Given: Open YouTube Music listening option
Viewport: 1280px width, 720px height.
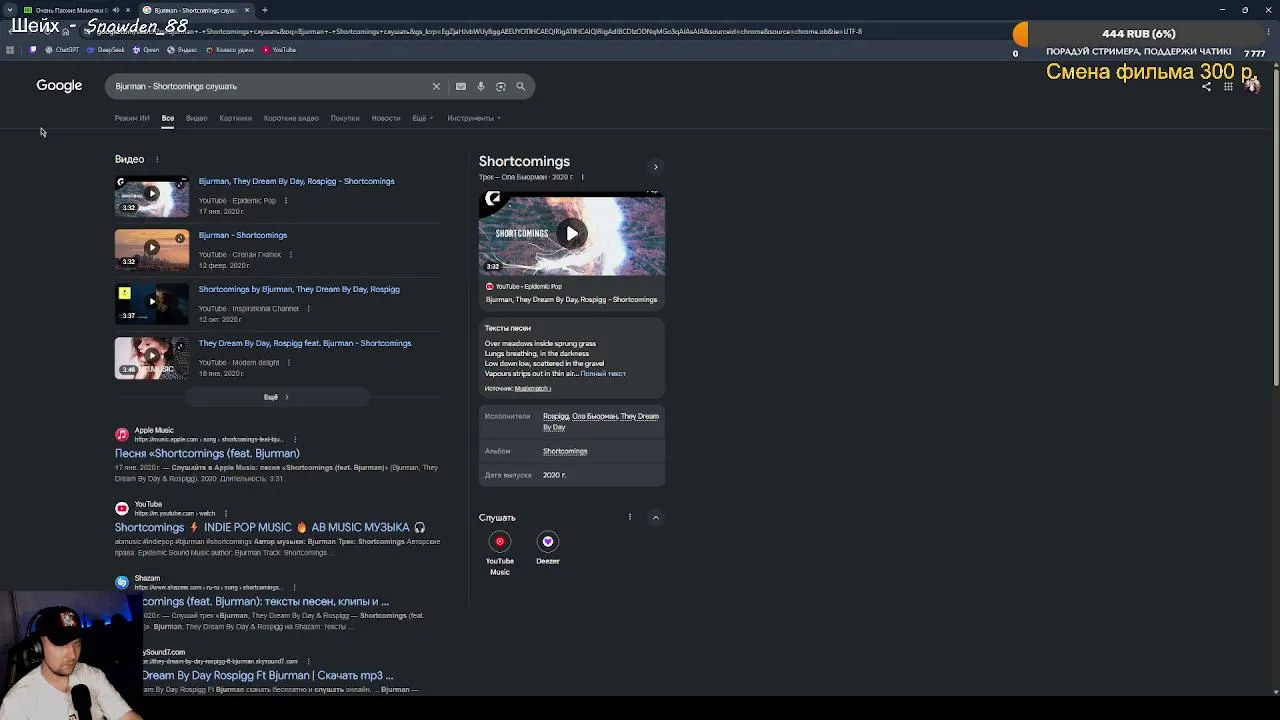Looking at the screenshot, I should 500,553.
